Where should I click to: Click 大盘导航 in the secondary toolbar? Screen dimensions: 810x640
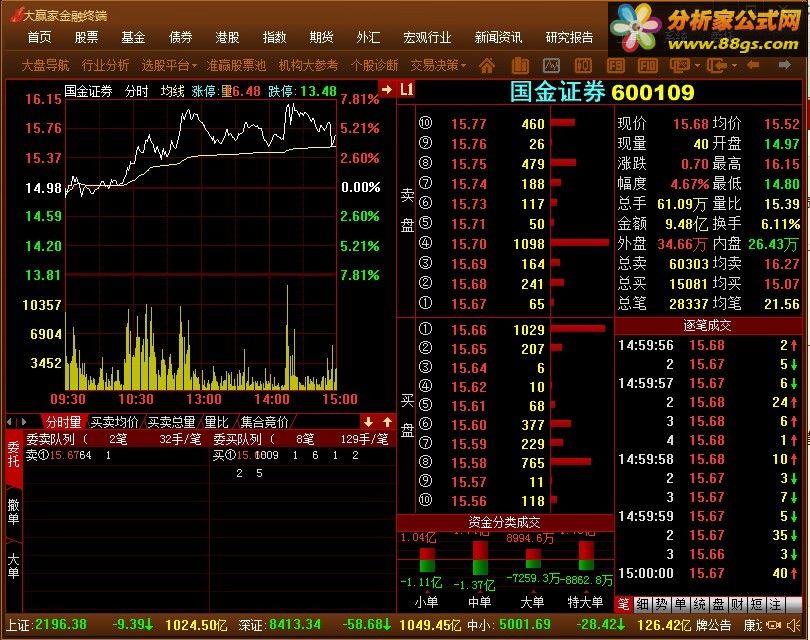pyautogui.click(x=45, y=65)
